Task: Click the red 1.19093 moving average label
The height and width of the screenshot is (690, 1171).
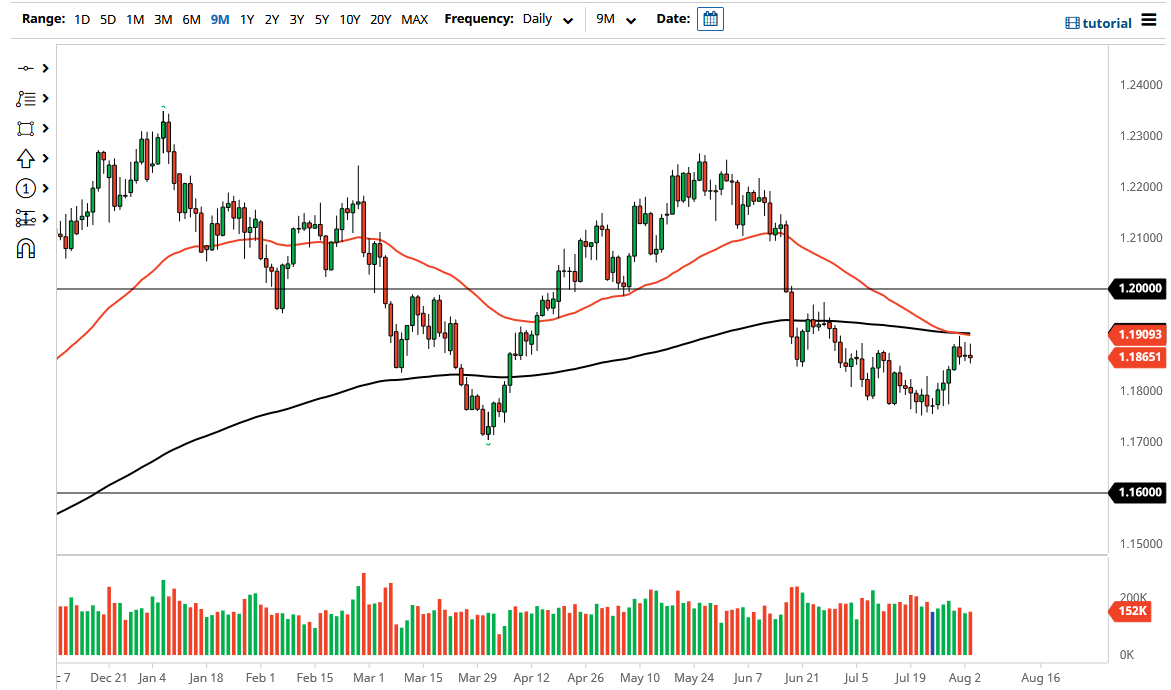Action: 1138,333
